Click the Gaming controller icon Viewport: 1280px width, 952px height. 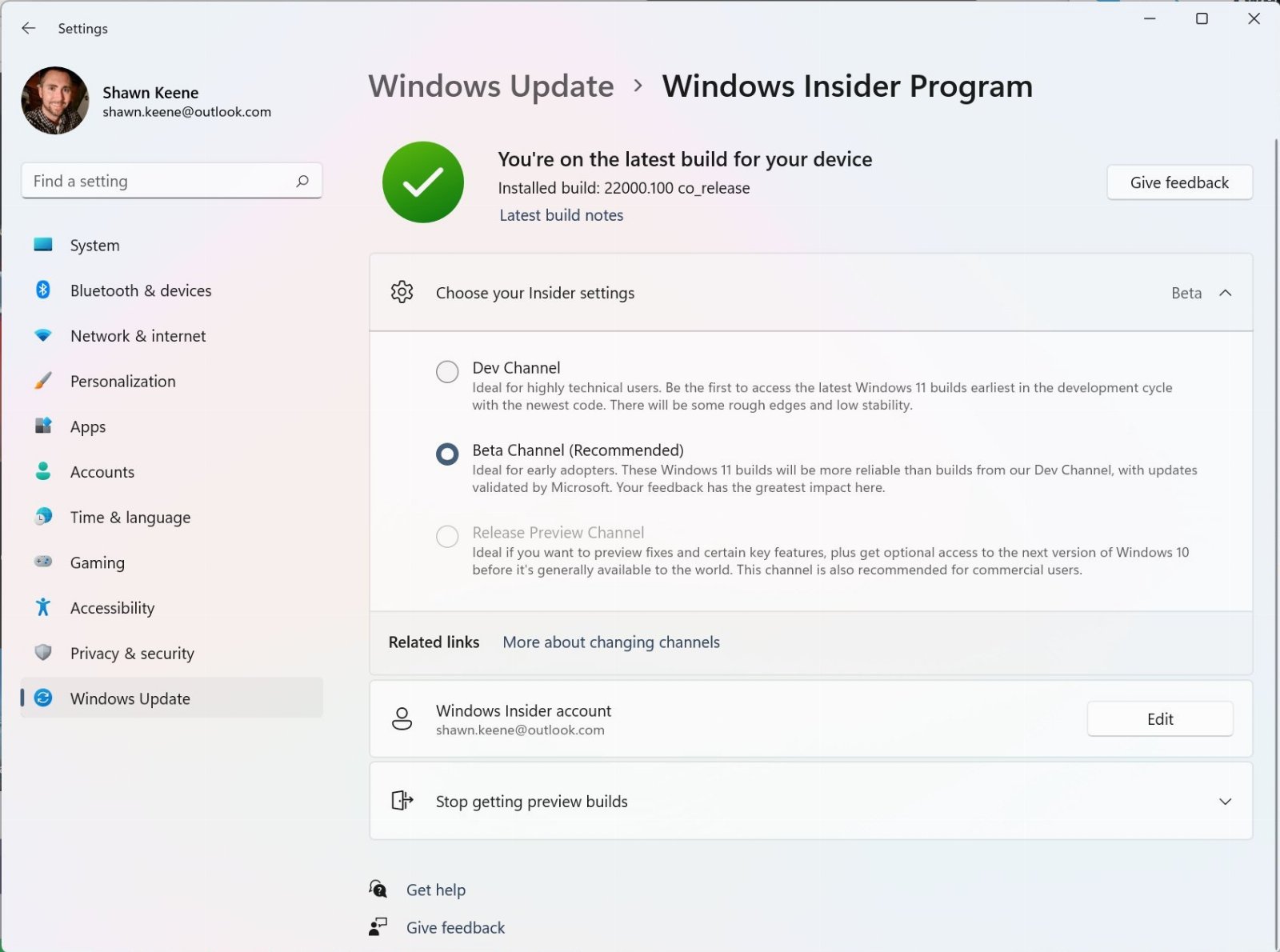tap(43, 562)
